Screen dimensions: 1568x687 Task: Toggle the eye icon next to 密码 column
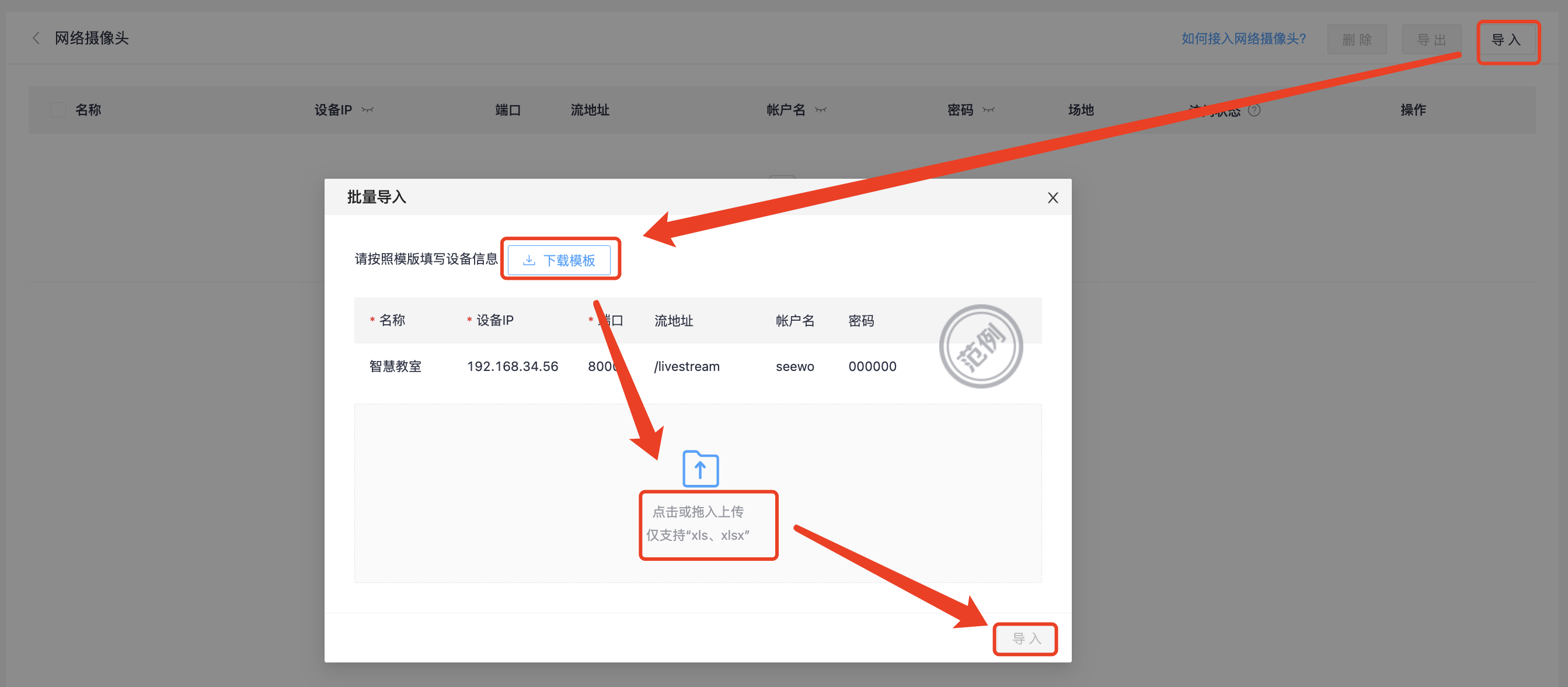[988, 110]
